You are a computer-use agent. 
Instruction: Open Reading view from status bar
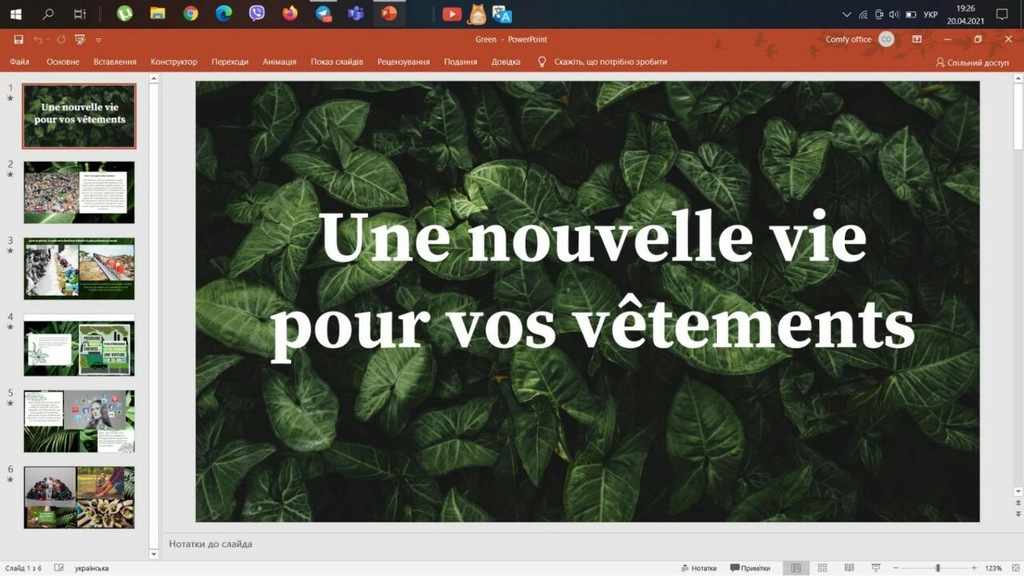click(x=848, y=568)
